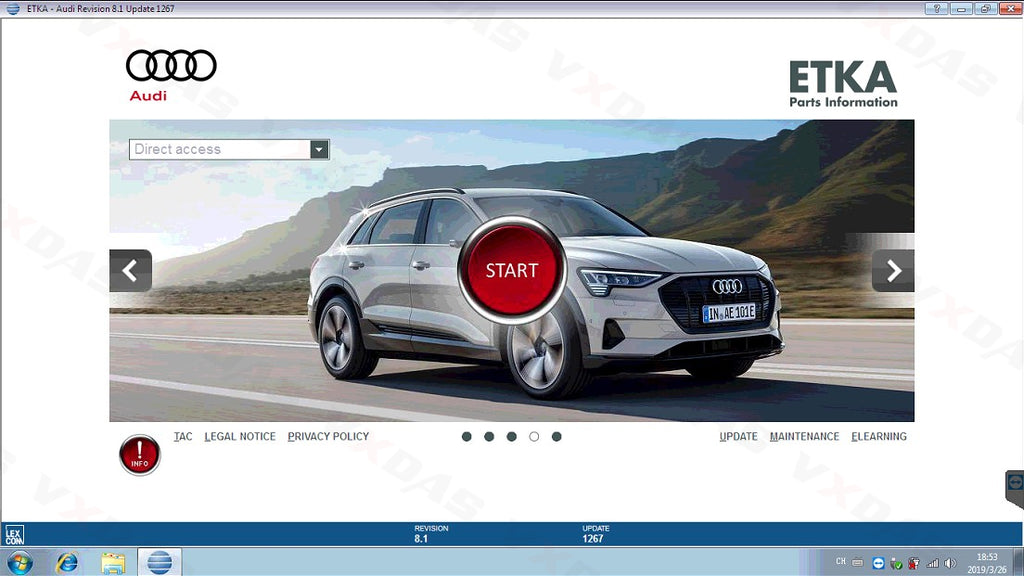Open the LEGAL NOTICE link
This screenshot has width=1024, height=576.
[x=240, y=437]
